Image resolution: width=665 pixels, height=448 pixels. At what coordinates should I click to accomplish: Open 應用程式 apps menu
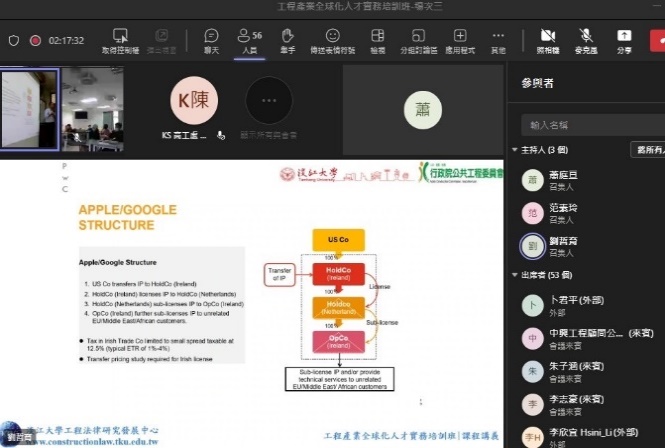click(x=460, y=42)
